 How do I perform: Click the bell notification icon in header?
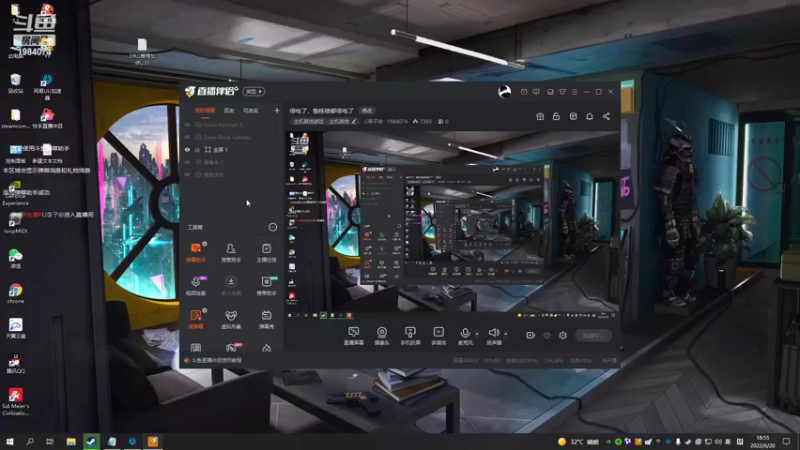[x=589, y=116]
